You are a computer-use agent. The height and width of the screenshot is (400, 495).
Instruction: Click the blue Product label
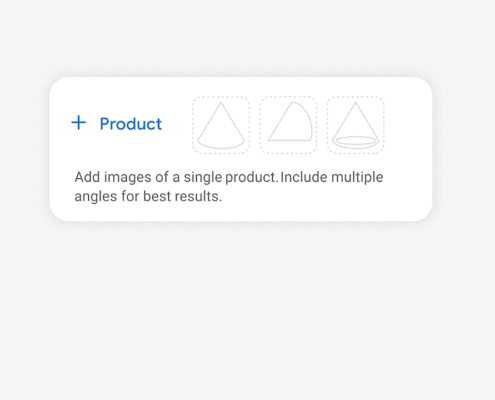pos(131,124)
